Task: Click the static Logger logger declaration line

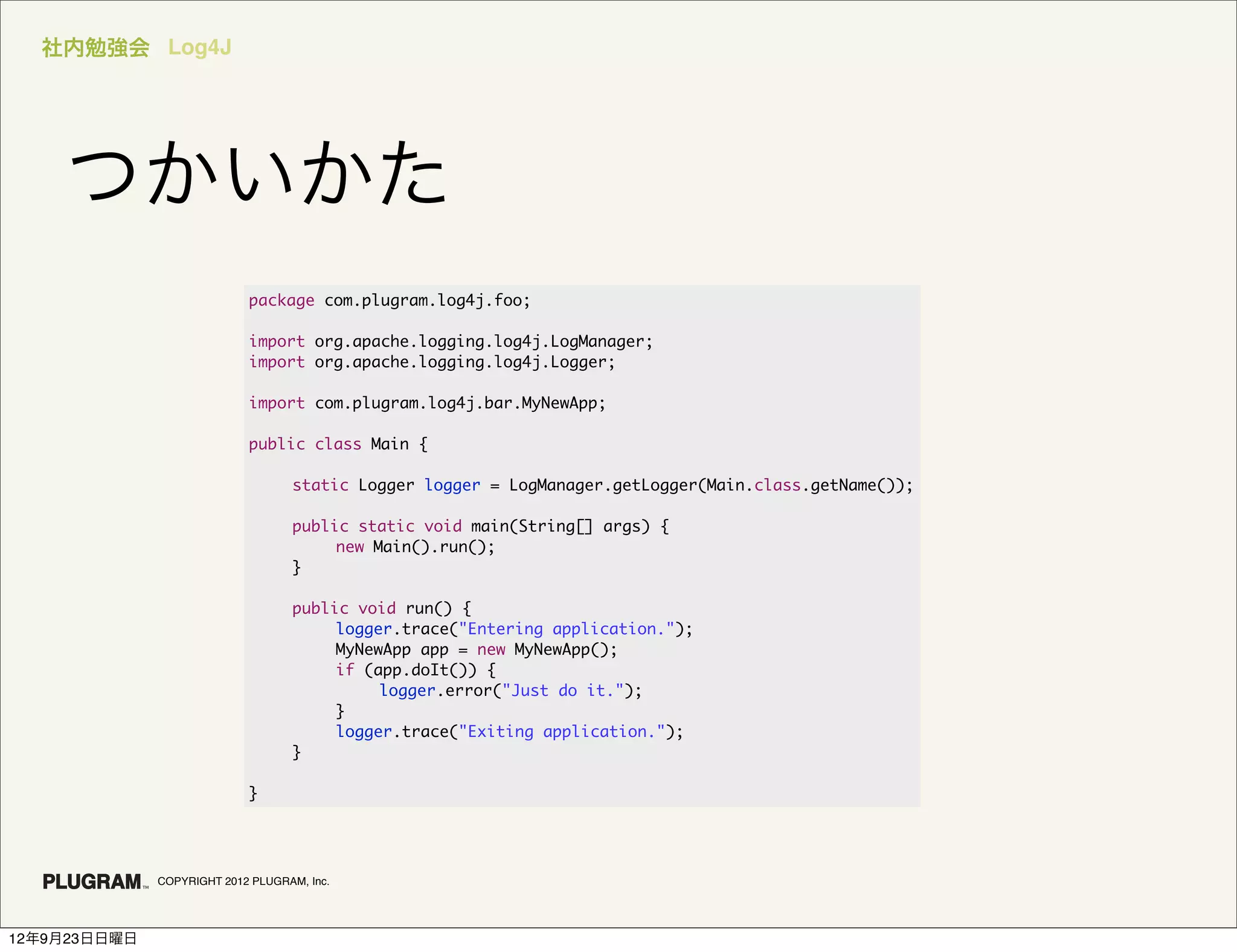Action: [603, 486]
